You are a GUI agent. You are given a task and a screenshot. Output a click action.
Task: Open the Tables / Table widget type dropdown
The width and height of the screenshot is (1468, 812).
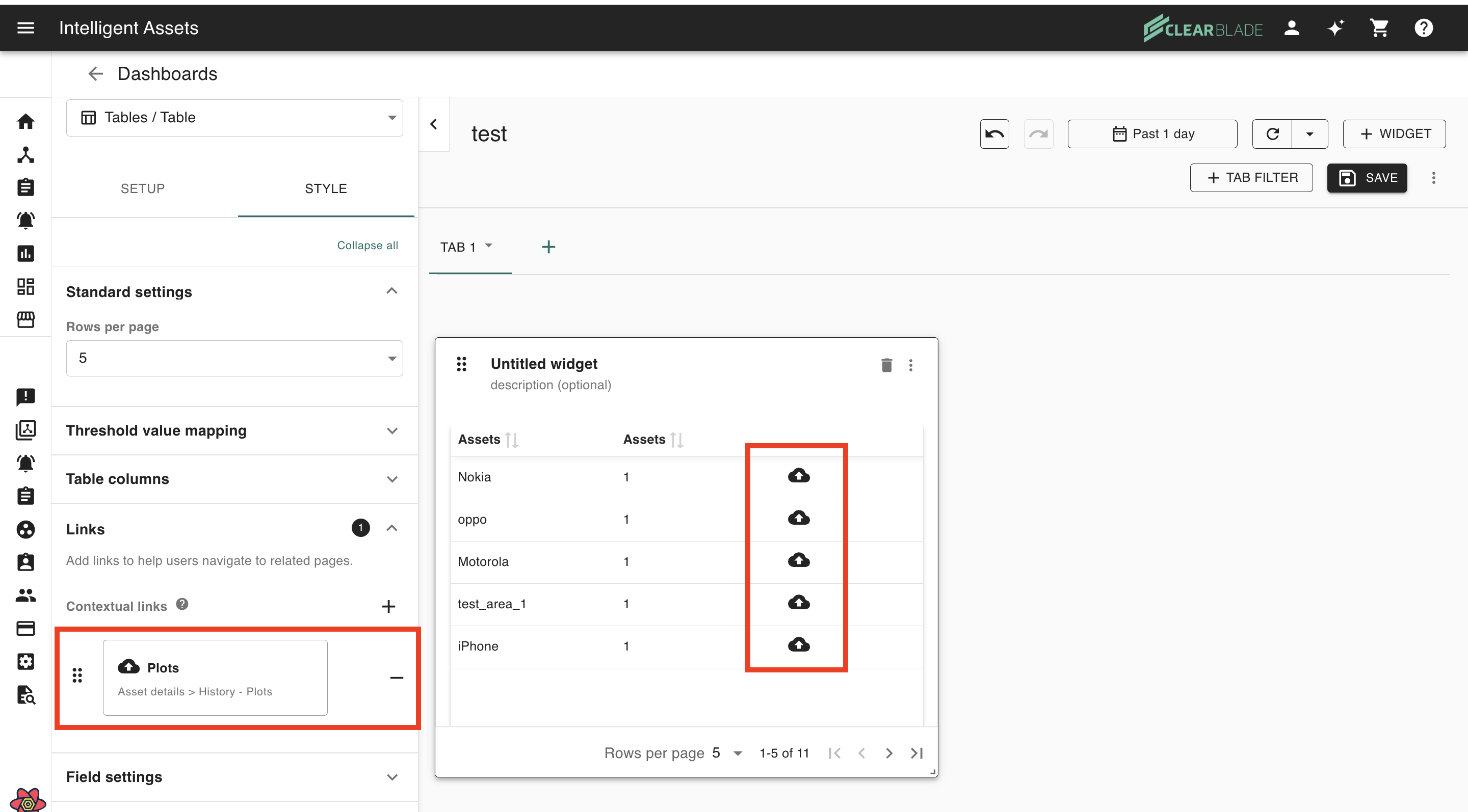[x=234, y=118]
